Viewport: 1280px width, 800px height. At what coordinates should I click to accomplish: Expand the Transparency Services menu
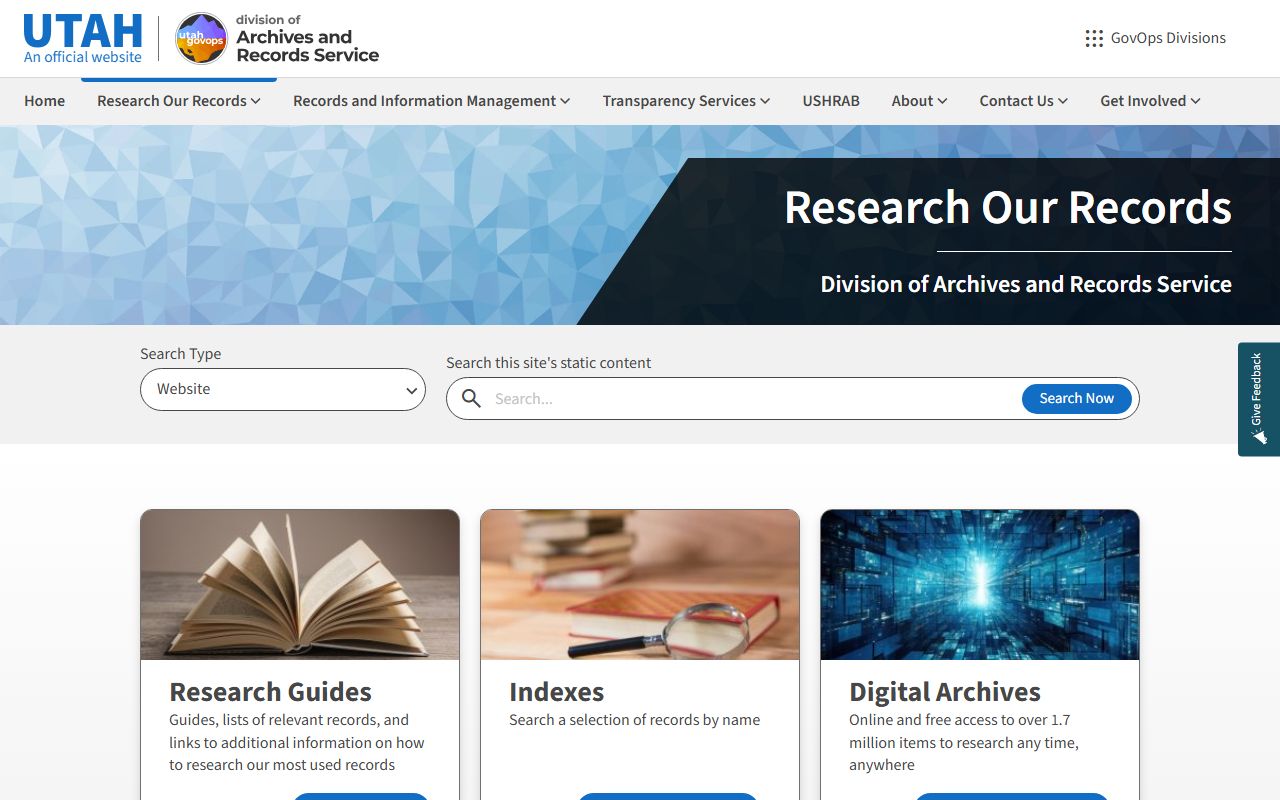pyautogui.click(x=686, y=101)
